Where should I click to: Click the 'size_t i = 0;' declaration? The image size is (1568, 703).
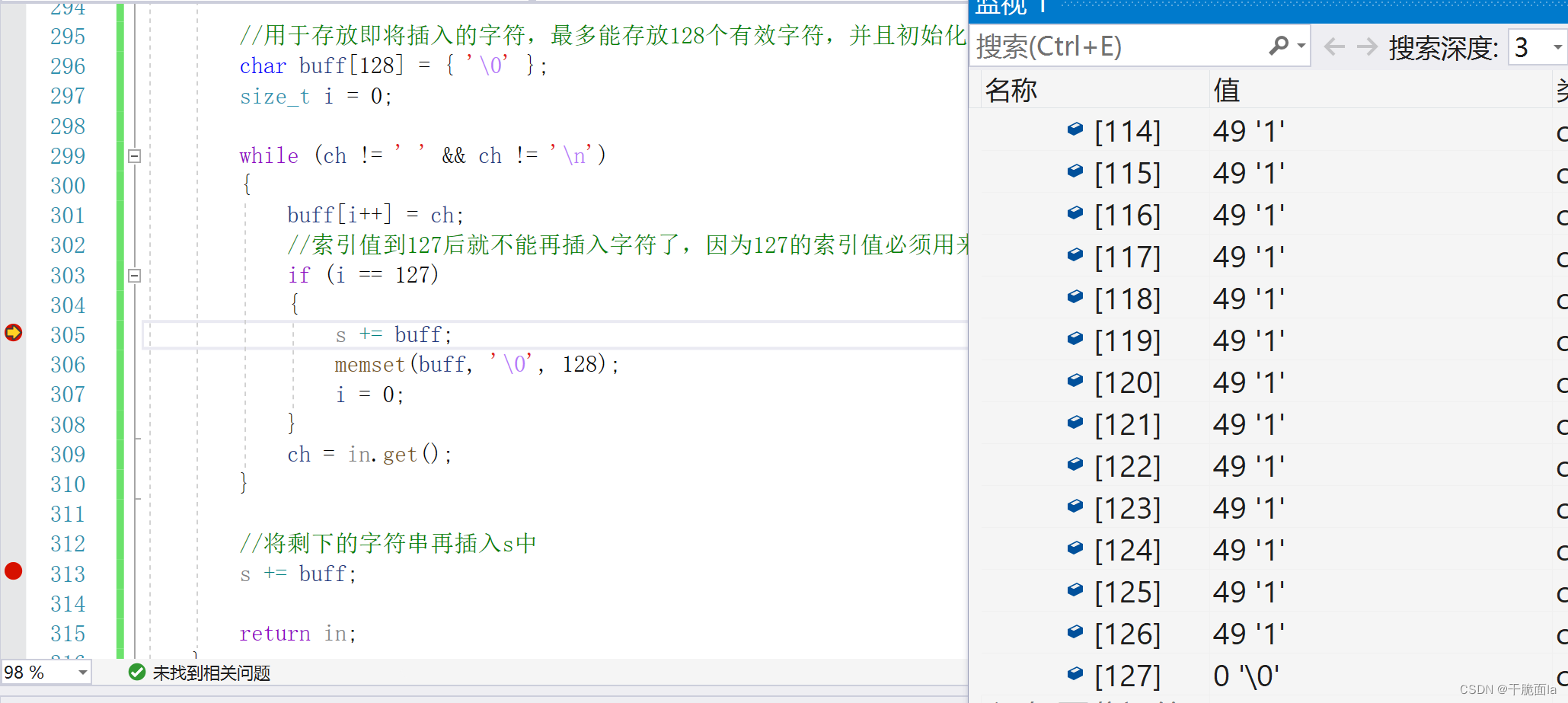coord(316,97)
